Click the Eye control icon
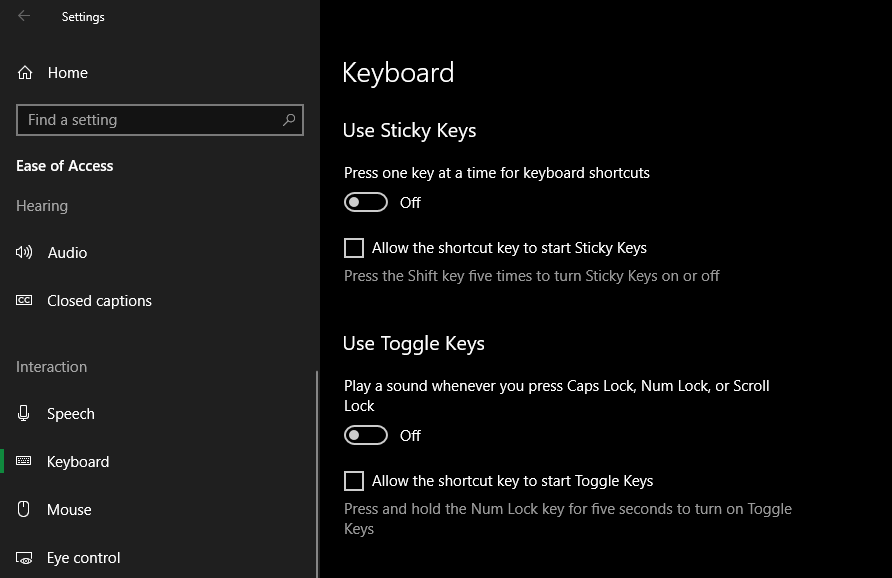 click(23, 557)
